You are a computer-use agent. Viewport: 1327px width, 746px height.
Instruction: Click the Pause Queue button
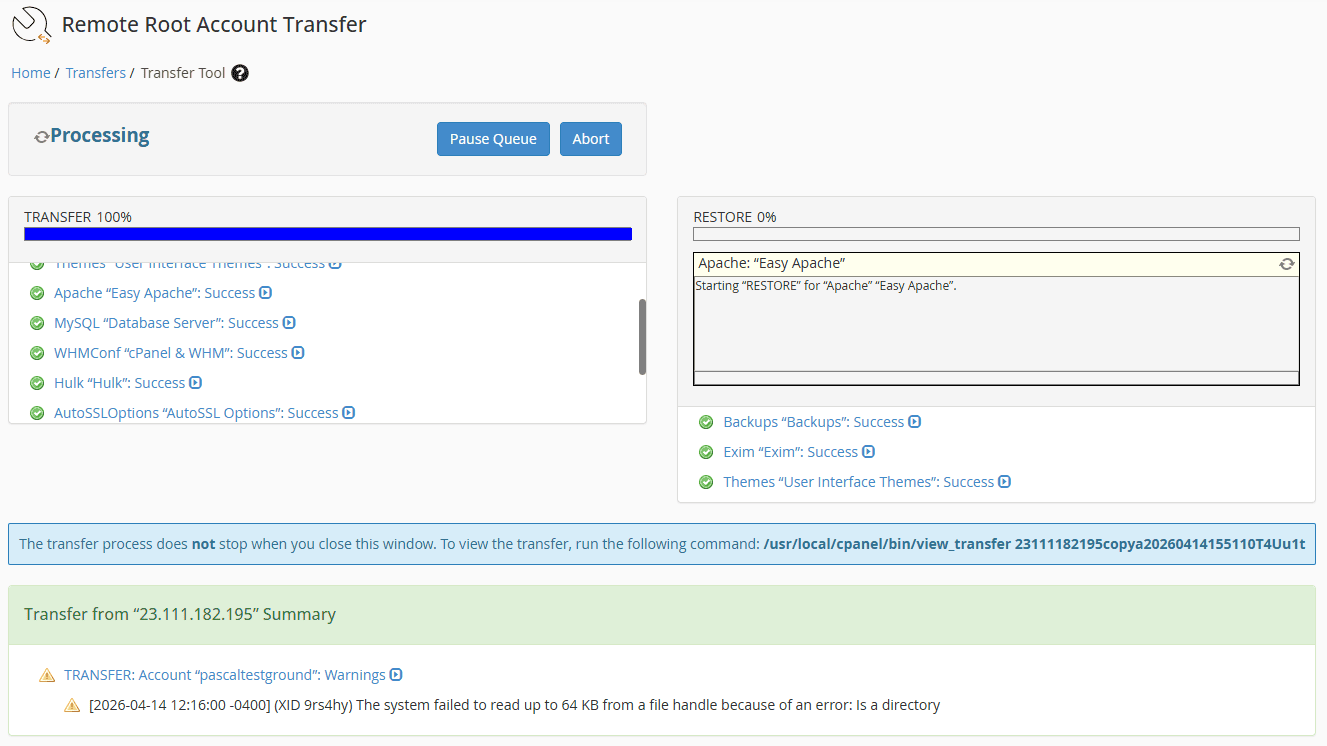[x=493, y=138]
